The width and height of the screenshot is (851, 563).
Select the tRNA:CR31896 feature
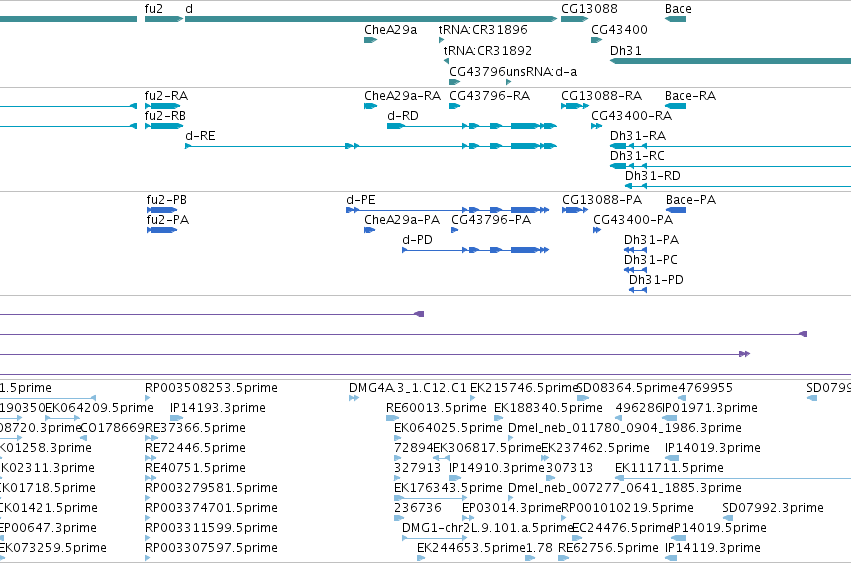441,40
